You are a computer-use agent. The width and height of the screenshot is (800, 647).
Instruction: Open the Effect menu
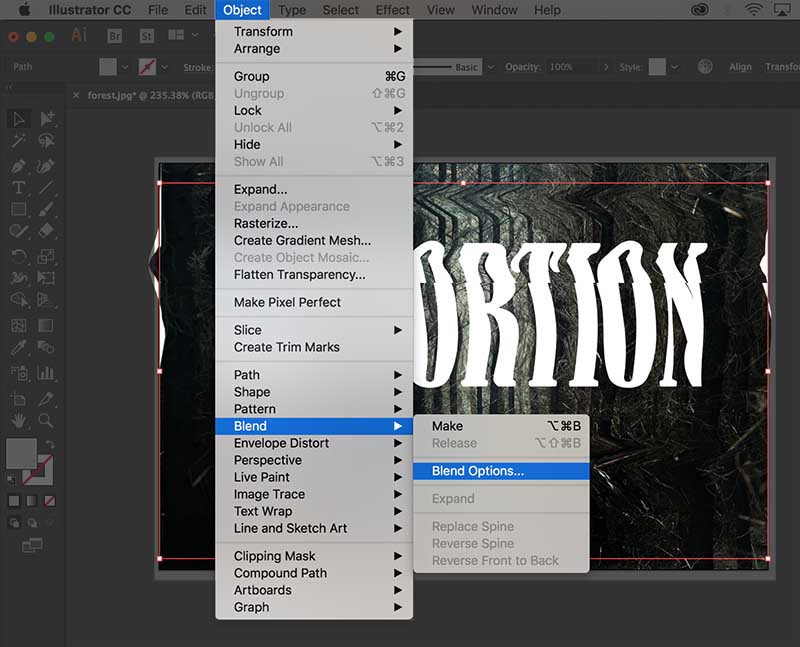pyautogui.click(x=392, y=10)
